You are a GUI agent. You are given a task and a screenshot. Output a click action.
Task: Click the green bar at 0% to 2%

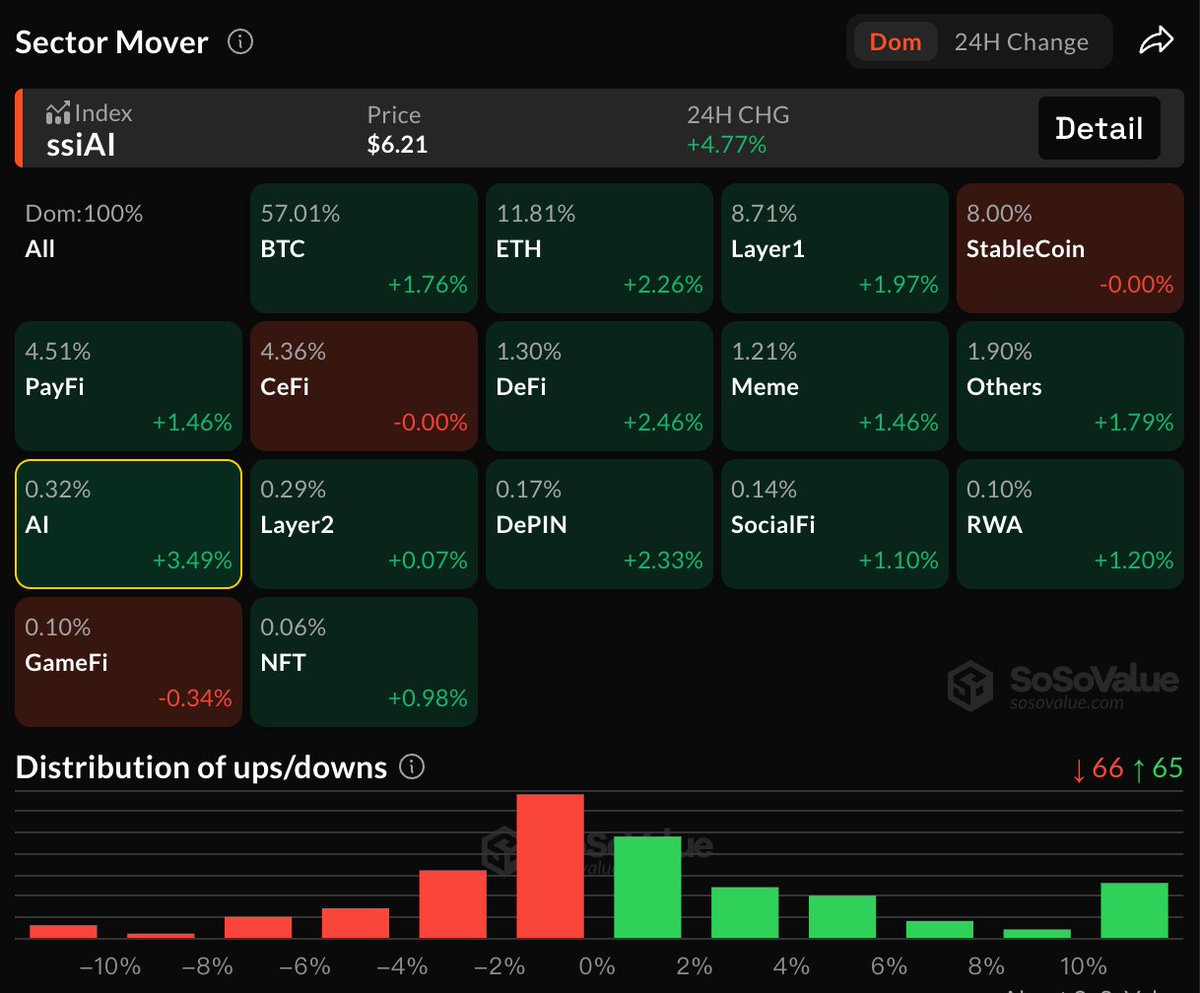click(x=648, y=887)
